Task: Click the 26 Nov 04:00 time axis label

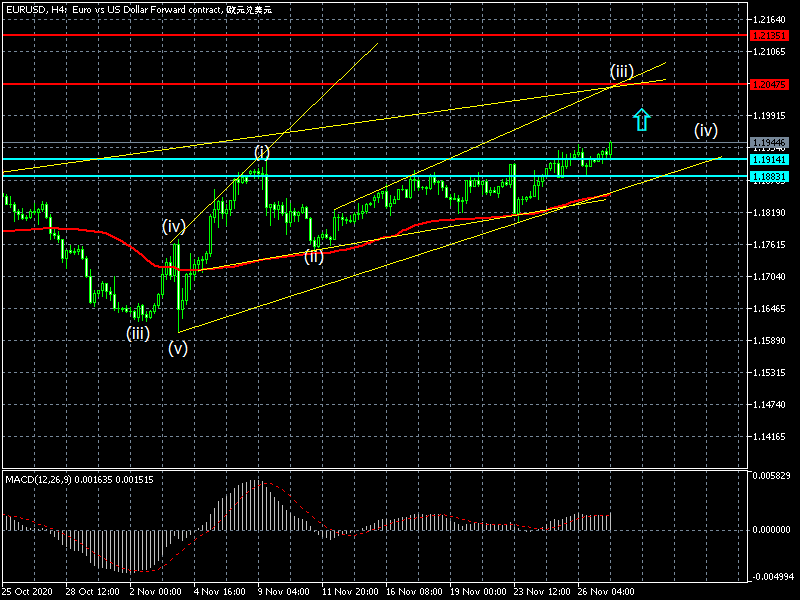Action: [606, 591]
